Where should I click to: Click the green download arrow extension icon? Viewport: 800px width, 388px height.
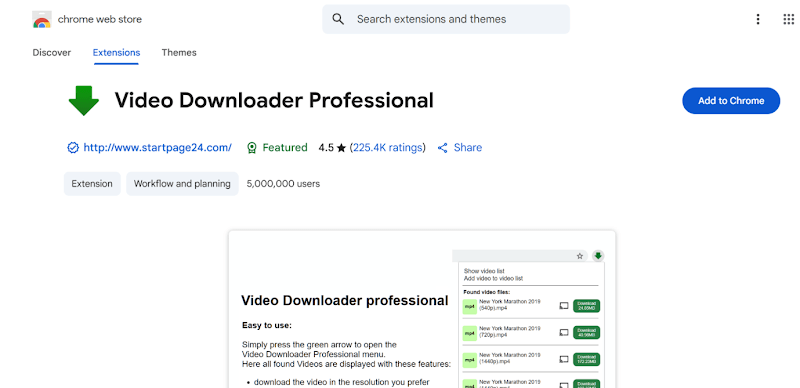[84, 101]
